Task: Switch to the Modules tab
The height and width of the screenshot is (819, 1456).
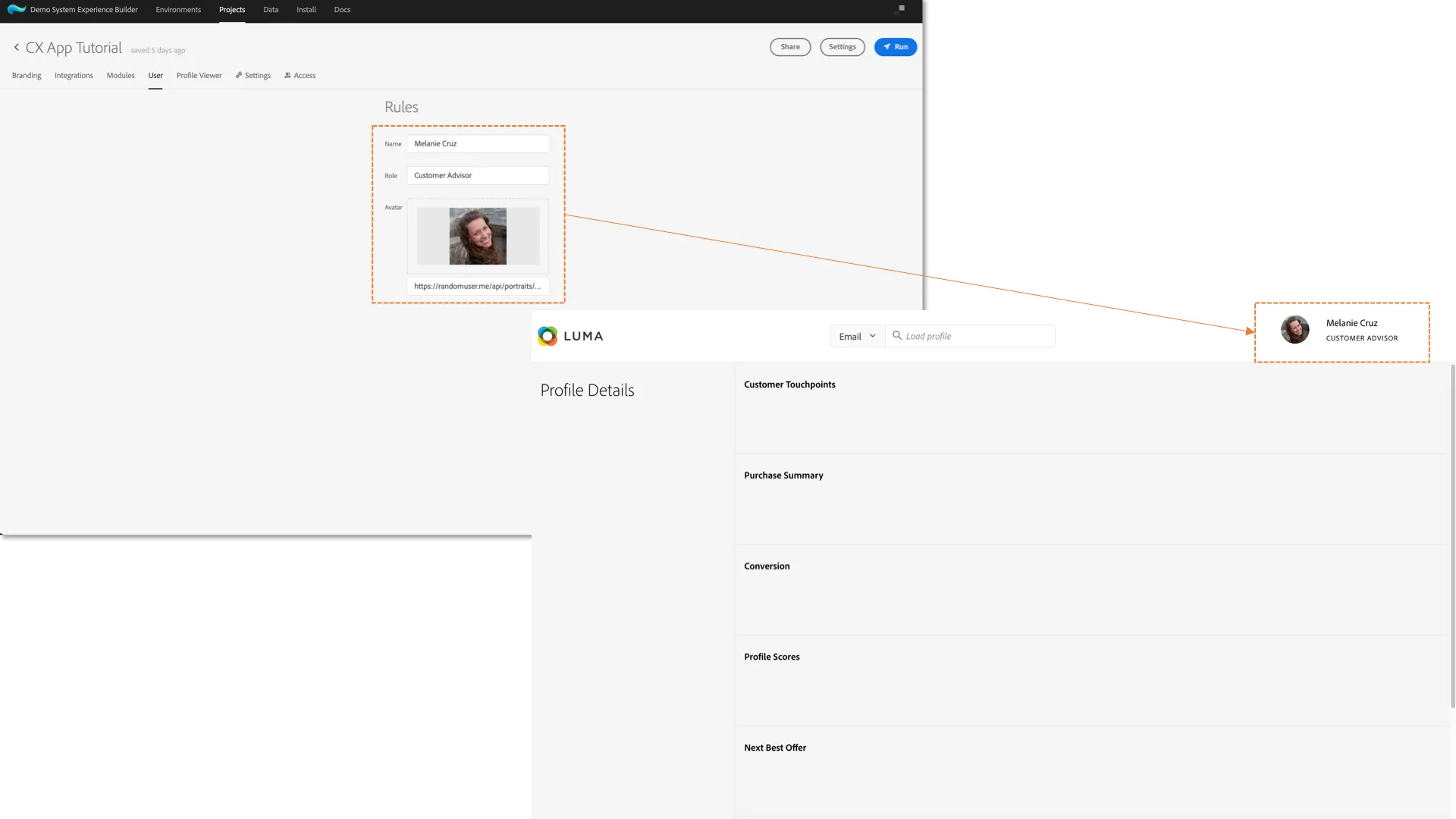Action: [121, 76]
